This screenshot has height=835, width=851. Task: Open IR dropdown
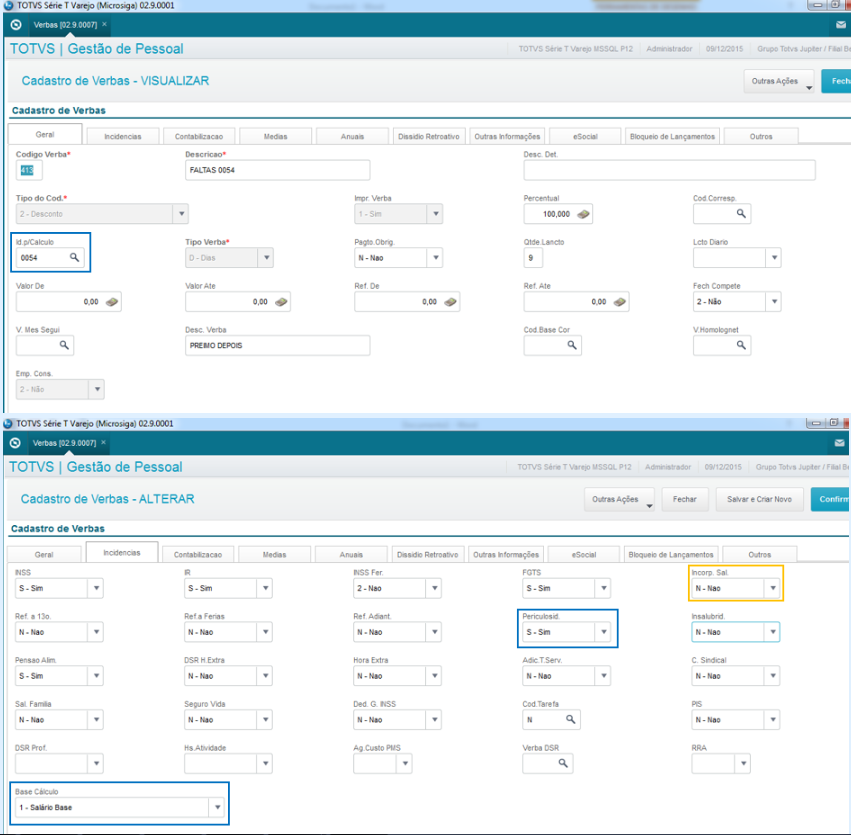[x=265, y=588]
